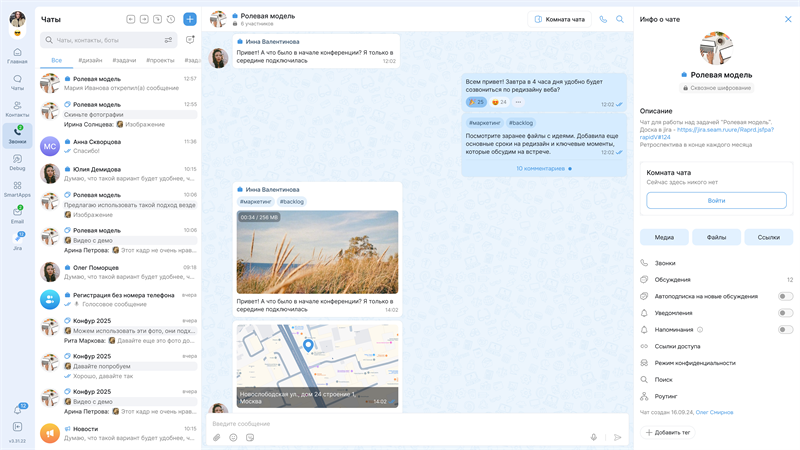Viewport: 800px width, 450px height.
Task: Open the search filter settings icon
Action: click(168, 40)
